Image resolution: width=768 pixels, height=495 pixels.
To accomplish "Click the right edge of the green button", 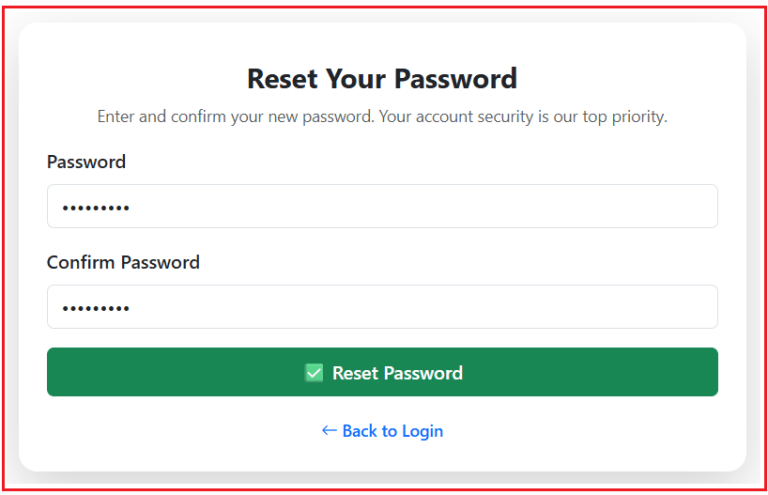I will click(x=707, y=372).
